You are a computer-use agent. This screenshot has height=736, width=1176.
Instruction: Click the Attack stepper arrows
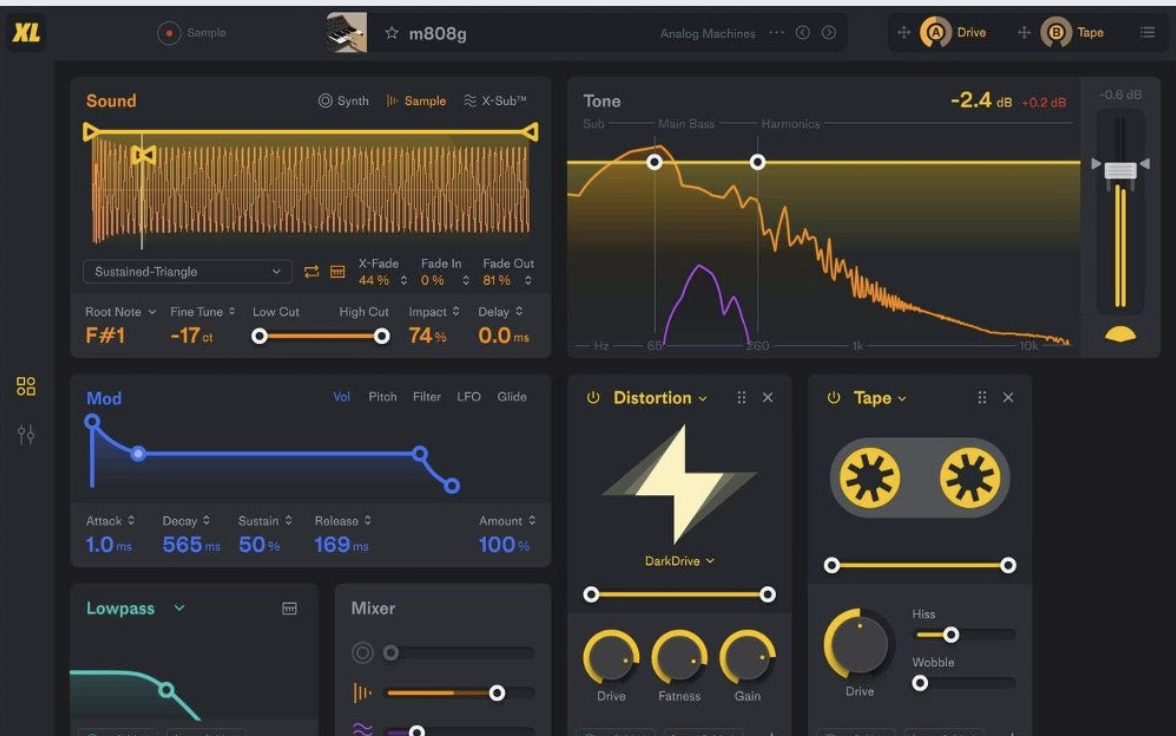point(131,520)
